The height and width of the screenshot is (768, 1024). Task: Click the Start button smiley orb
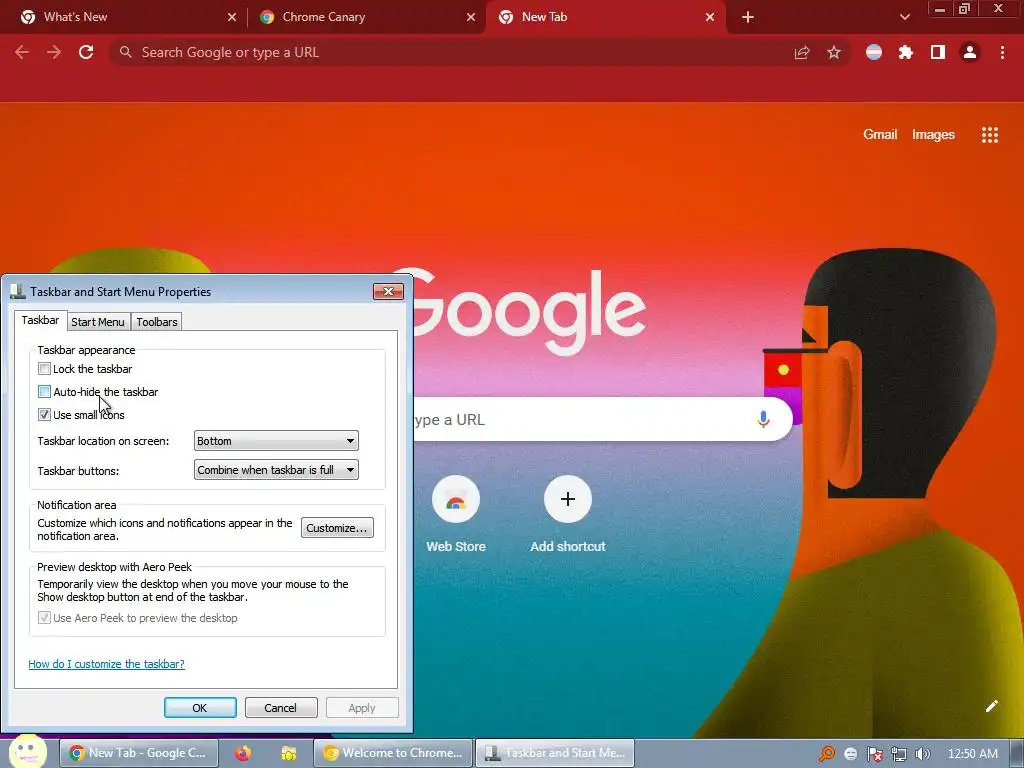pyautogui.click(x=28, y=751)
